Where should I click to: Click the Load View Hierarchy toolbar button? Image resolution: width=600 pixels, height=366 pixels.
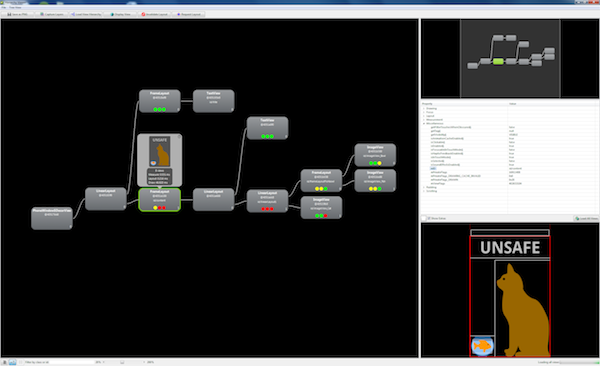(x=86, y=14)
